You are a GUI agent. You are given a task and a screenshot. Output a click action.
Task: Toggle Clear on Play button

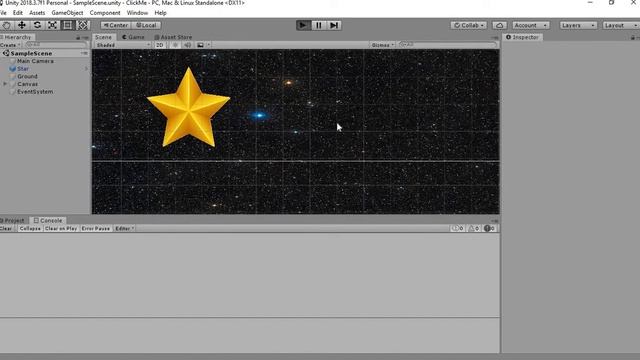click(x=61, y=229)
